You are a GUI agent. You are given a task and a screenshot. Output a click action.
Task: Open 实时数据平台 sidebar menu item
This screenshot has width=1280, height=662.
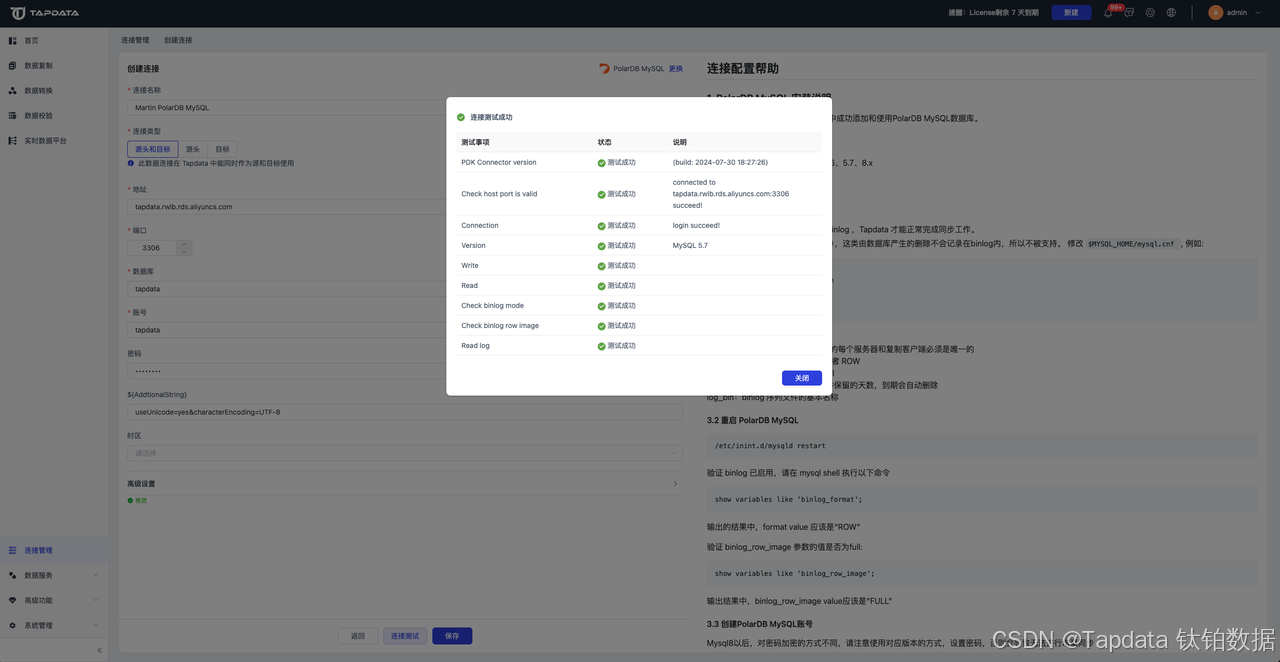(x=54, y=140)
